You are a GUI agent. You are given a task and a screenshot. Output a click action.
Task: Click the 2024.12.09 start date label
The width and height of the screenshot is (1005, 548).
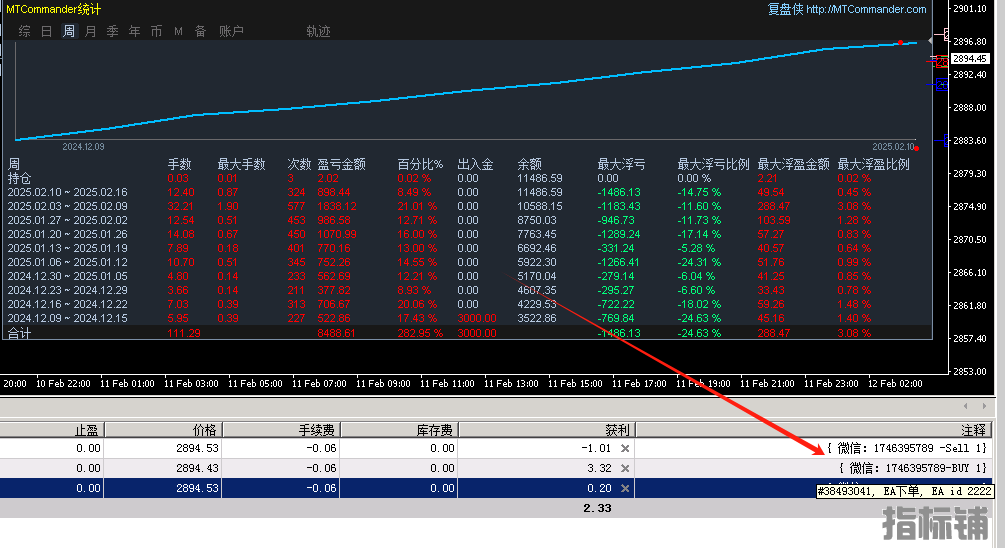point(83,147)
